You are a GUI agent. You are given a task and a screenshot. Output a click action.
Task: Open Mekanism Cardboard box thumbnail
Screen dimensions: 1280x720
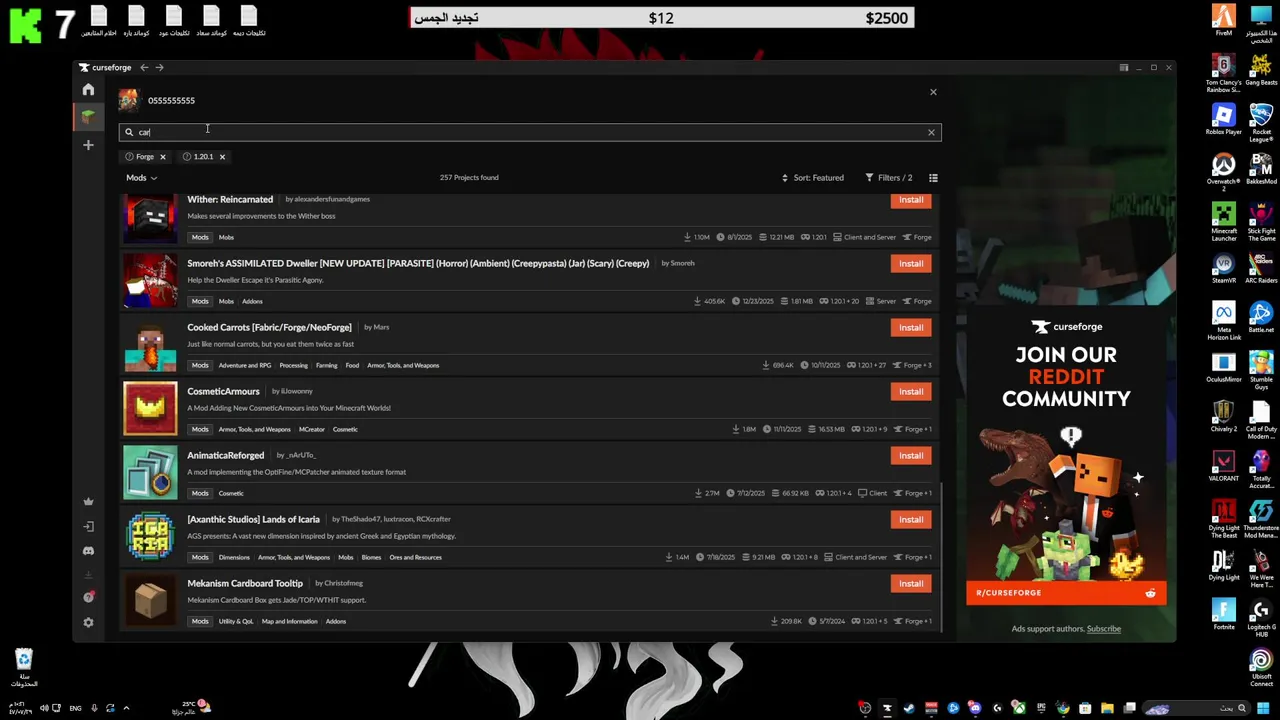(150, 601)
